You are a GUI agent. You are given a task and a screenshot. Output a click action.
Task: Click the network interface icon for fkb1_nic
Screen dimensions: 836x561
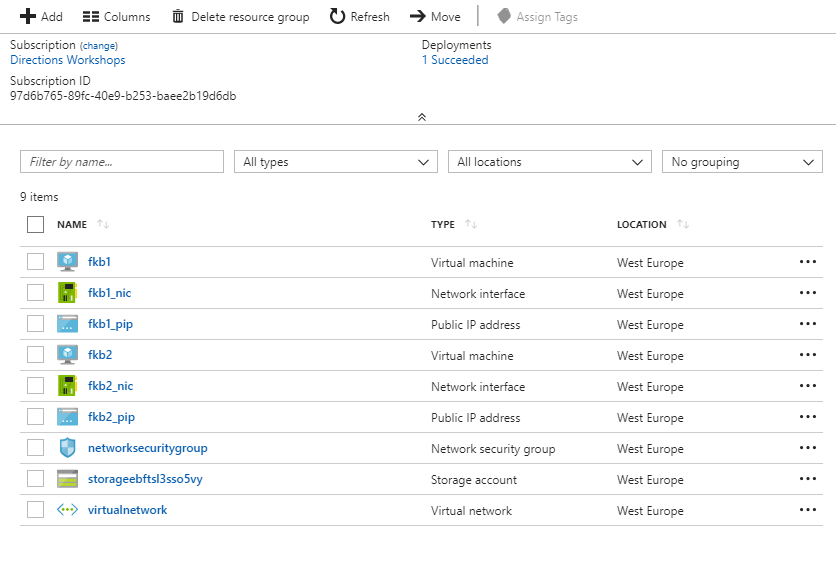(67, 293)
